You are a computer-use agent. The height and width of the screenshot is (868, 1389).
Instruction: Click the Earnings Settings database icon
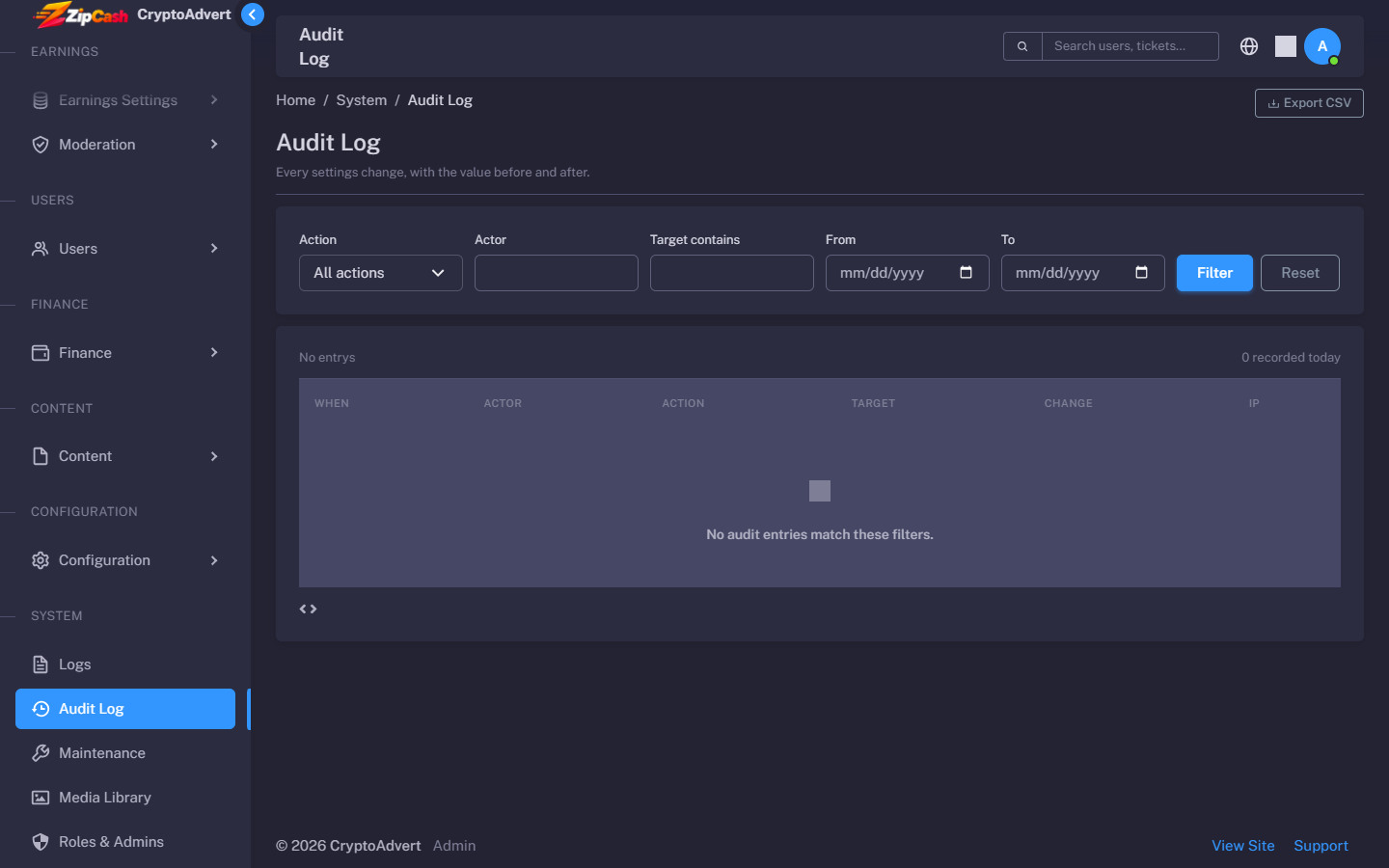[x=41, y=100]
